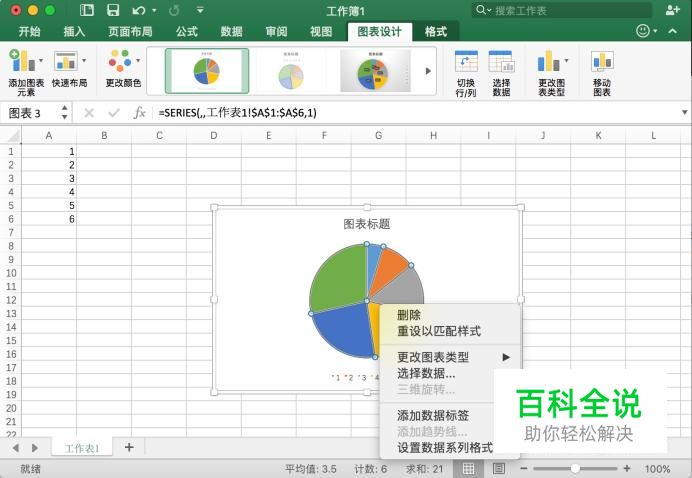Click the redo arrow icon
Screen dimensions: 692x478
174,10
